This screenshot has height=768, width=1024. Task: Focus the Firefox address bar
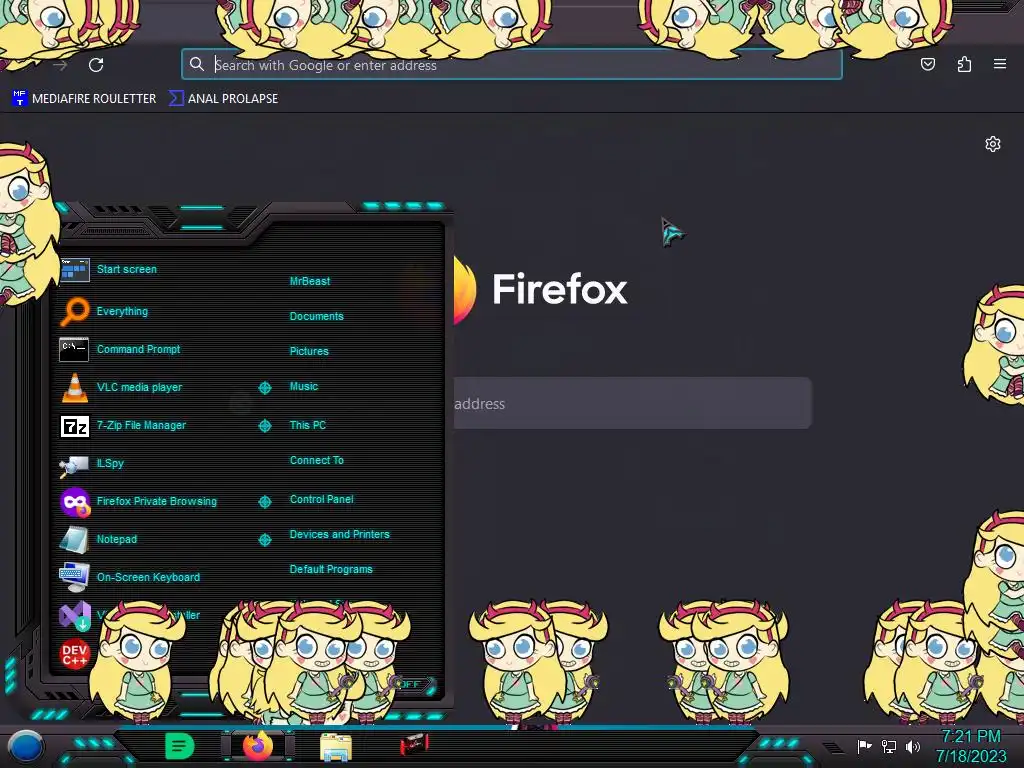pos(511,65)
